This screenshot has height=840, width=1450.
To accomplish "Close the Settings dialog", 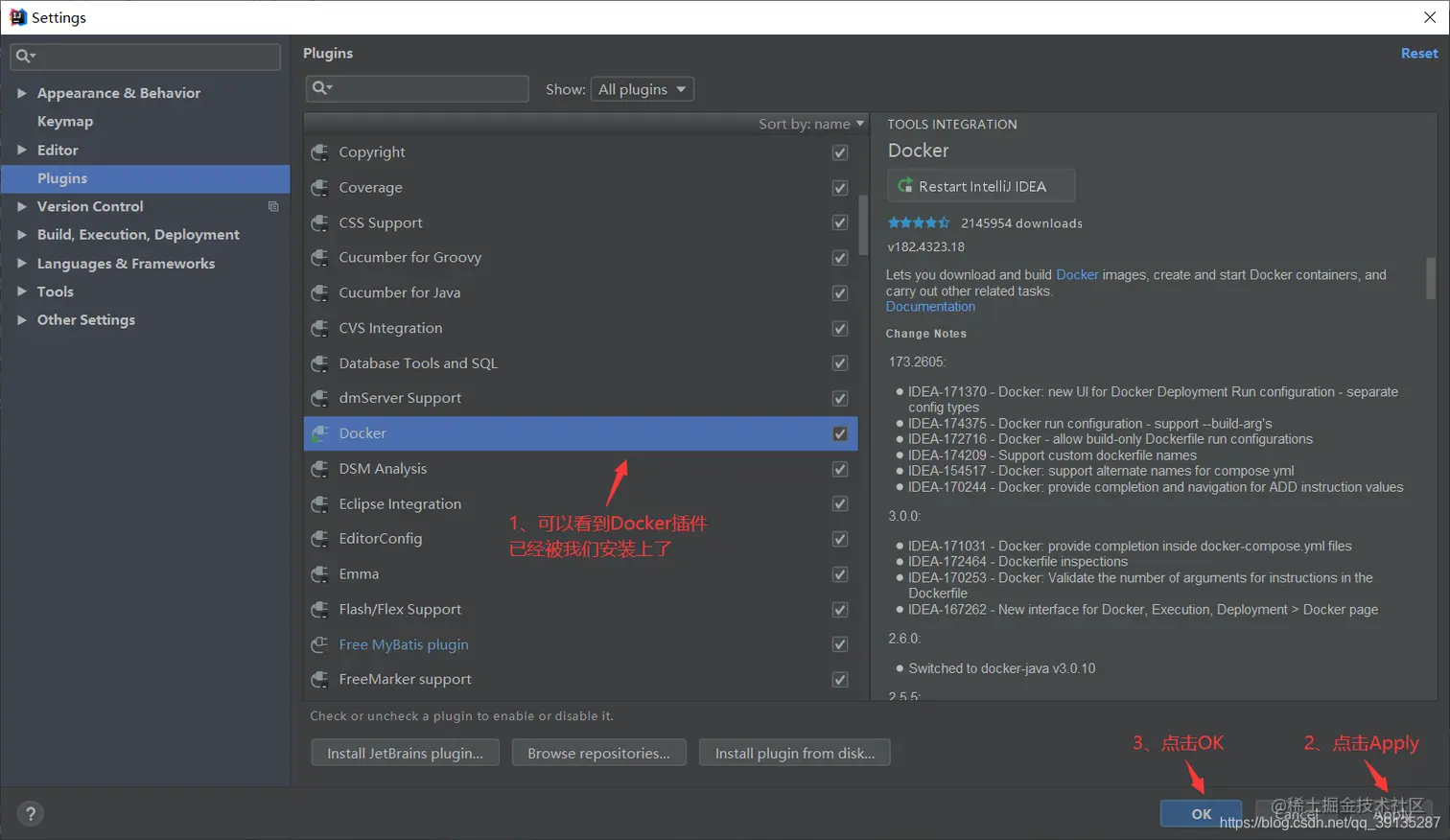I will (1429, 17).
